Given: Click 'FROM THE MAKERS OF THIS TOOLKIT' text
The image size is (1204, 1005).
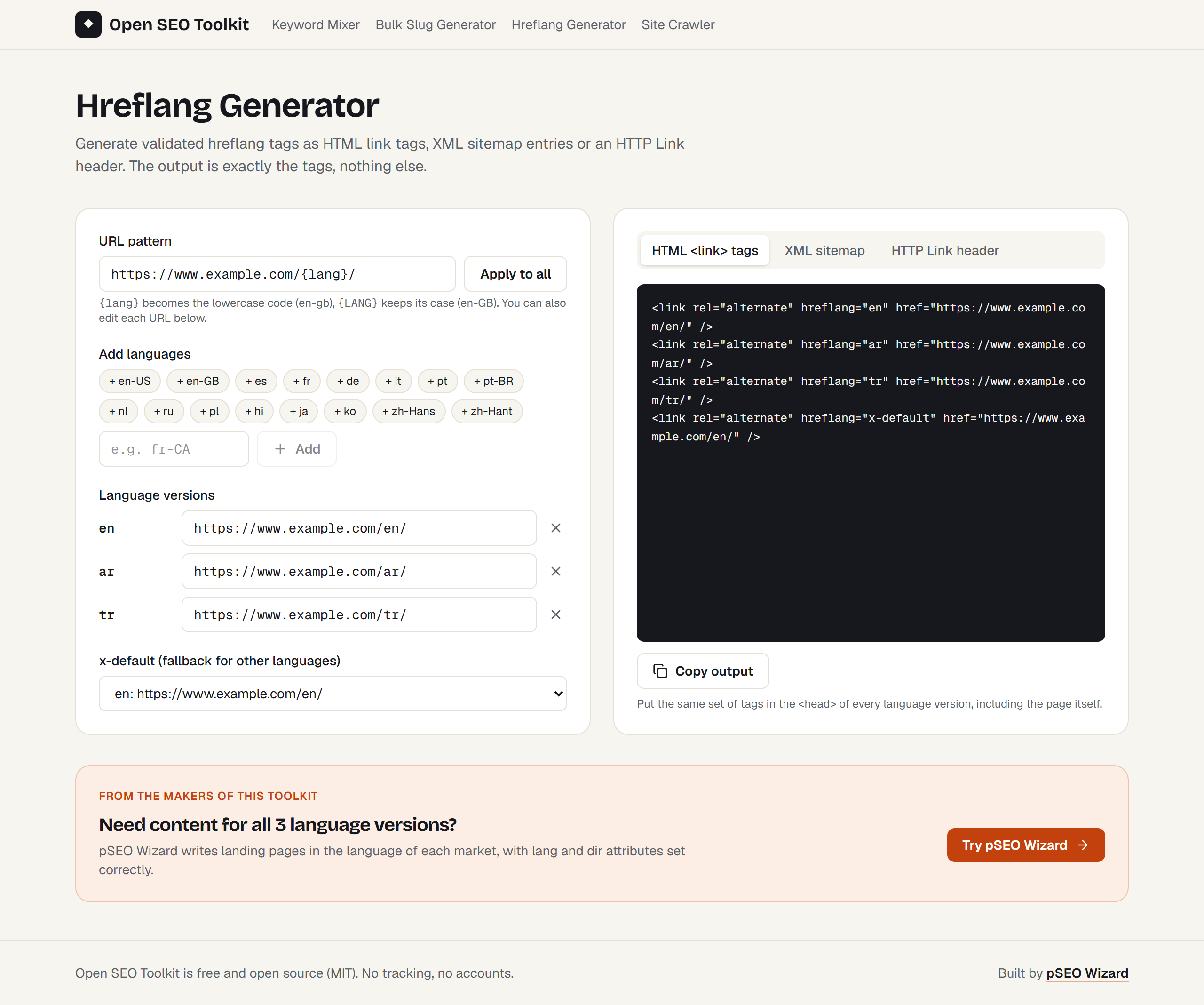Looking at the screenshot, I should [x=208, y=796].
